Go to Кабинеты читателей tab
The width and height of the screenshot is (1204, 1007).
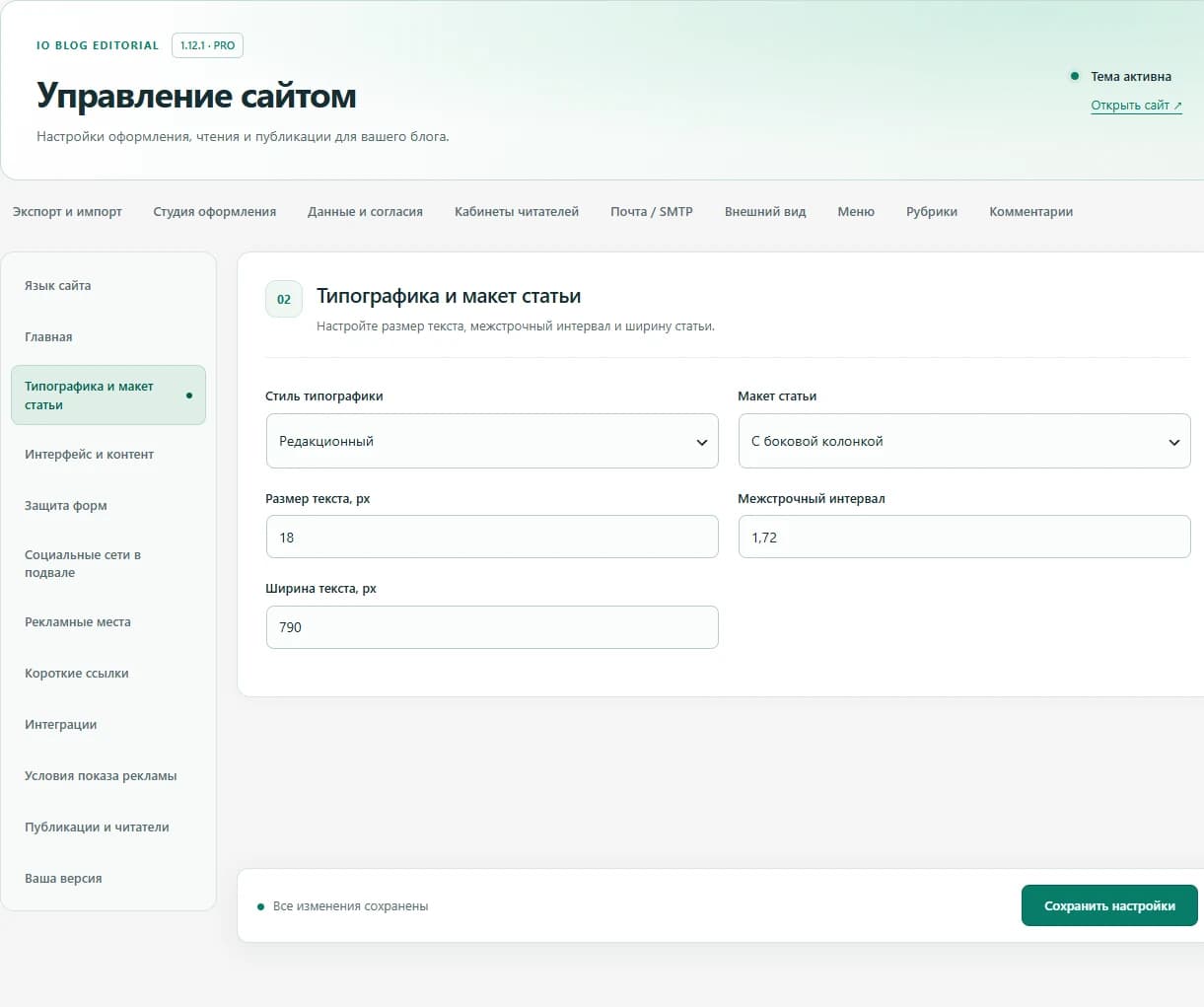coord(517,211)
